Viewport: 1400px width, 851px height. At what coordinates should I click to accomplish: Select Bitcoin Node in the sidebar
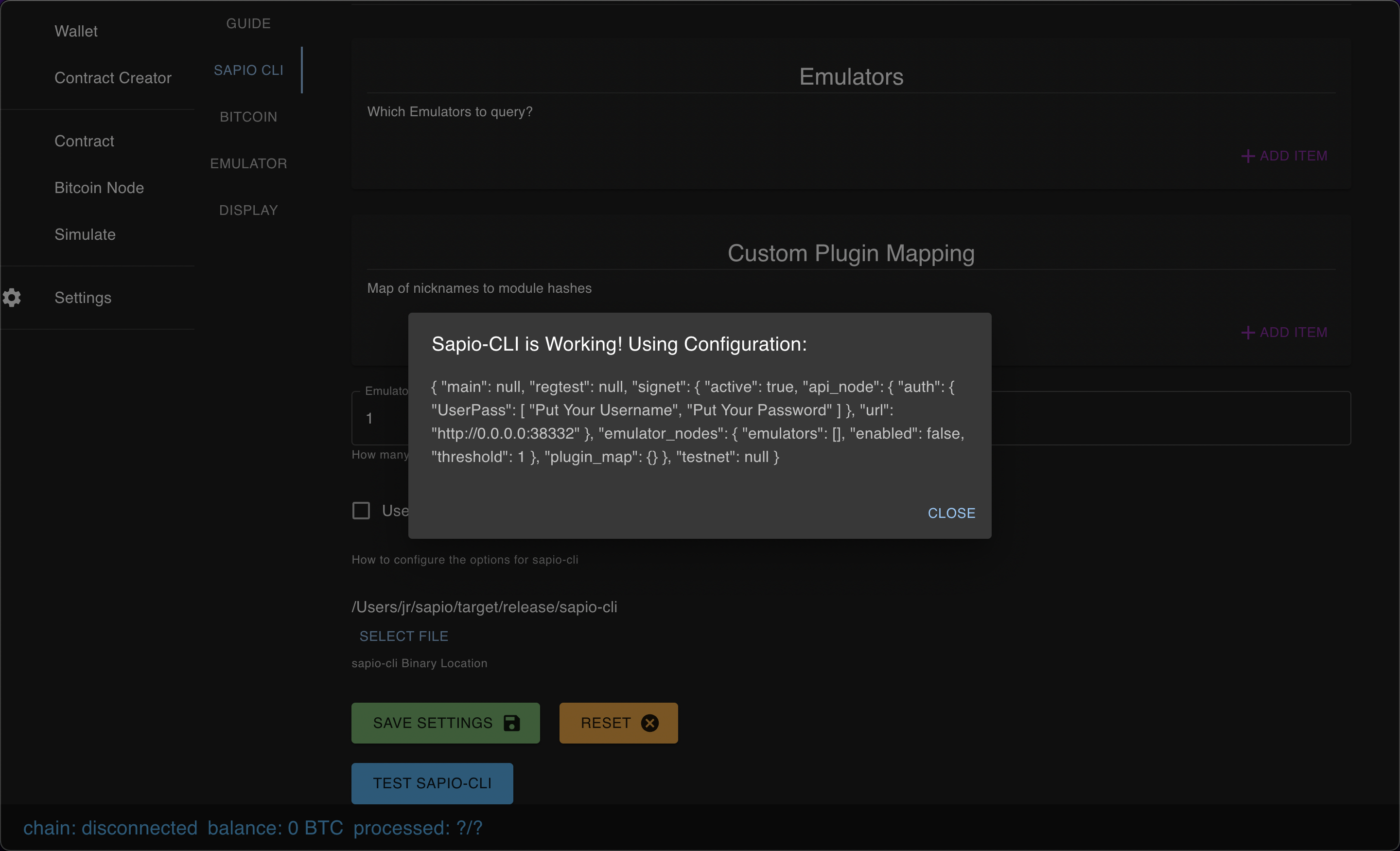pos(98,188)
